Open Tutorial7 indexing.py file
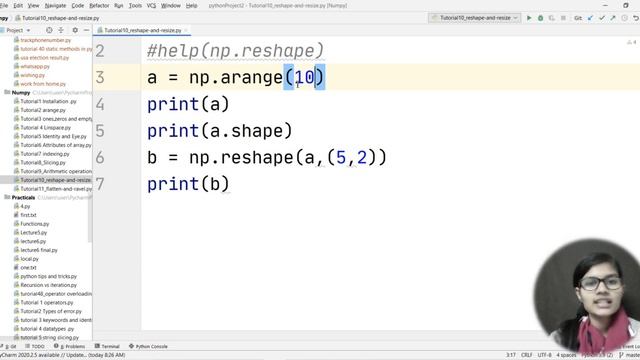This screenshot has width=640, height=360. (x=45, y=154)
